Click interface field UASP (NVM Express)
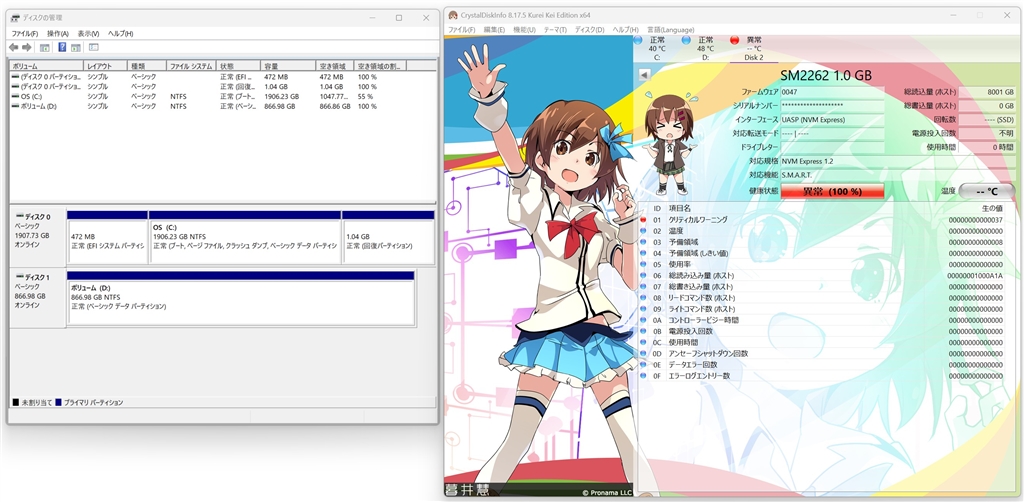The image size is (1024, 502). click(x=832, y=120)
